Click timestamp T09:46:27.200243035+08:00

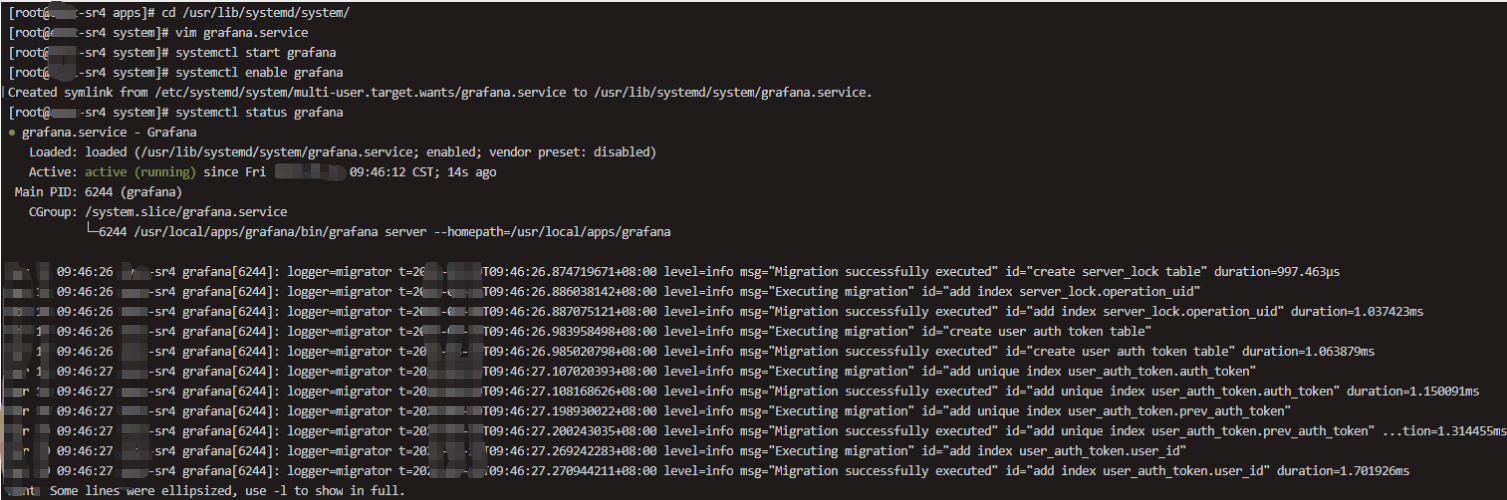pos(569,432)
